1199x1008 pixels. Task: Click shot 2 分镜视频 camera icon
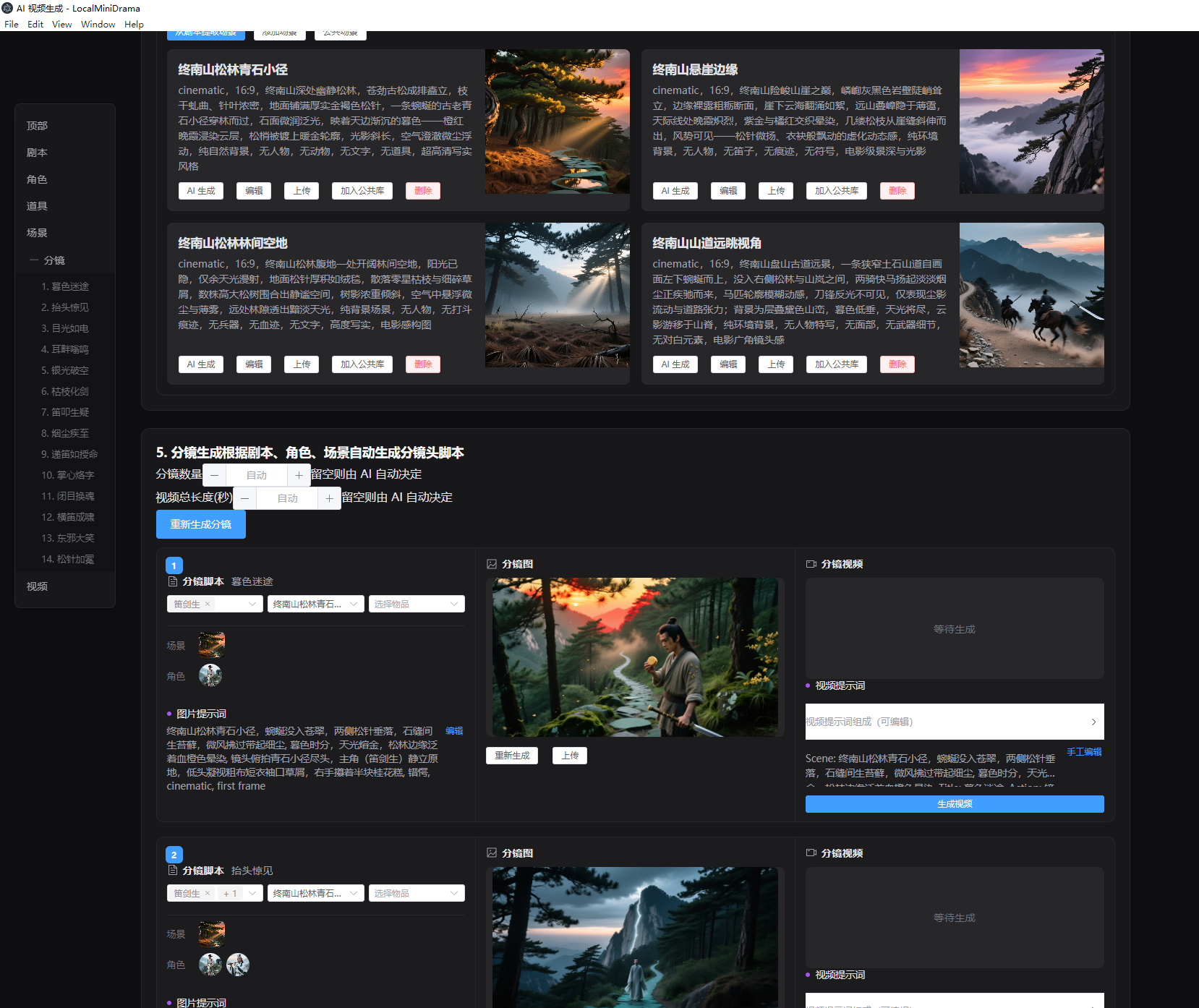point(811,853)
